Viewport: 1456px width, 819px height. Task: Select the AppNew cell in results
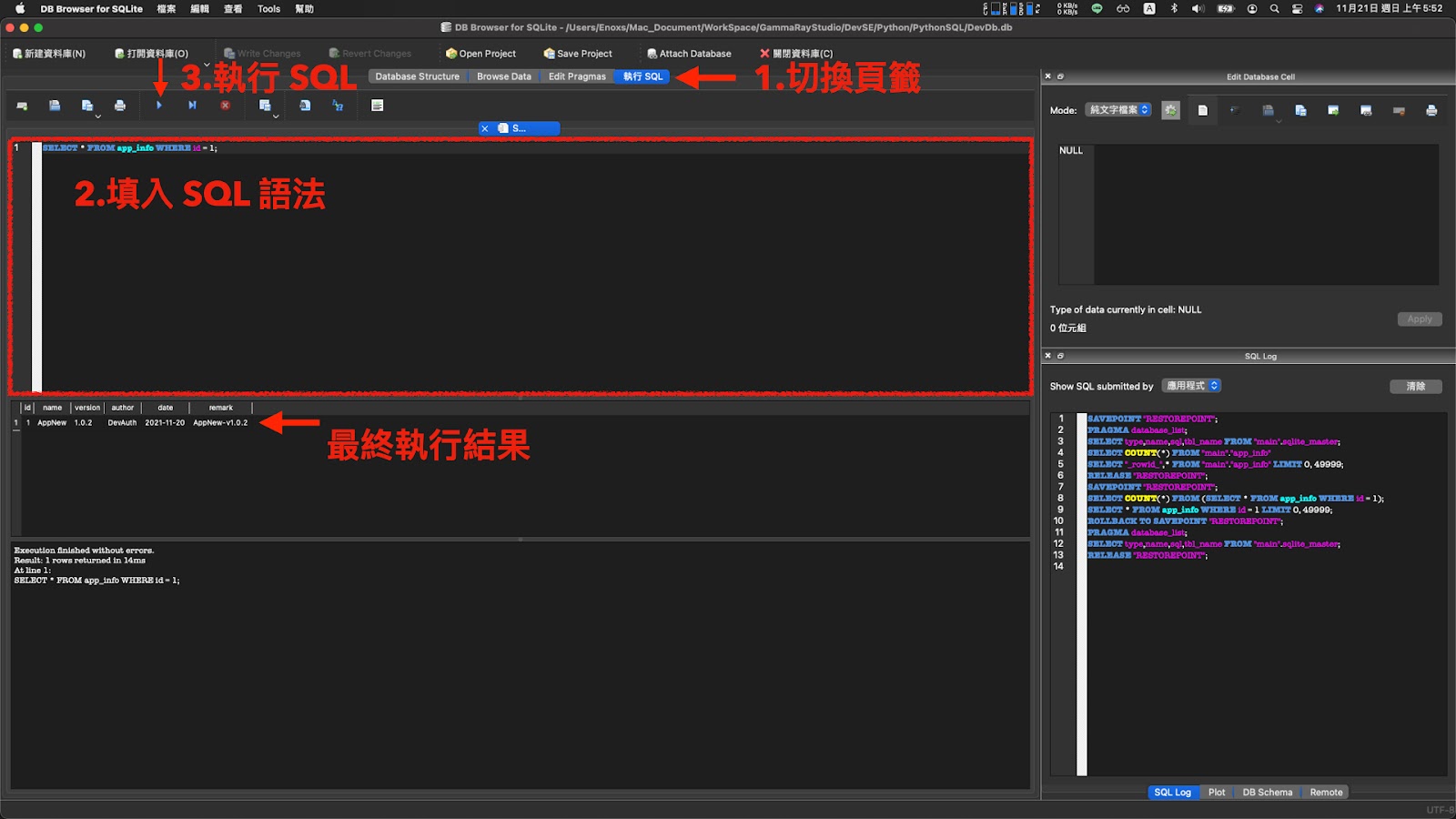pyautogui.click(x=52, y=422)
